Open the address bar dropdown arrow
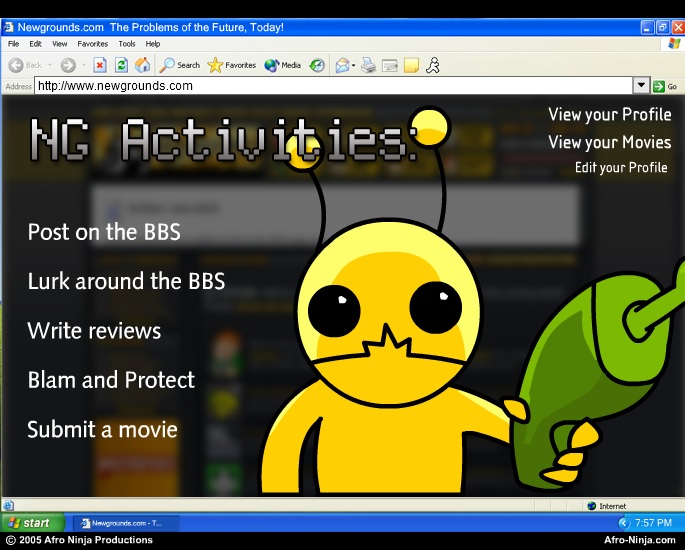 tap(641, 86)
